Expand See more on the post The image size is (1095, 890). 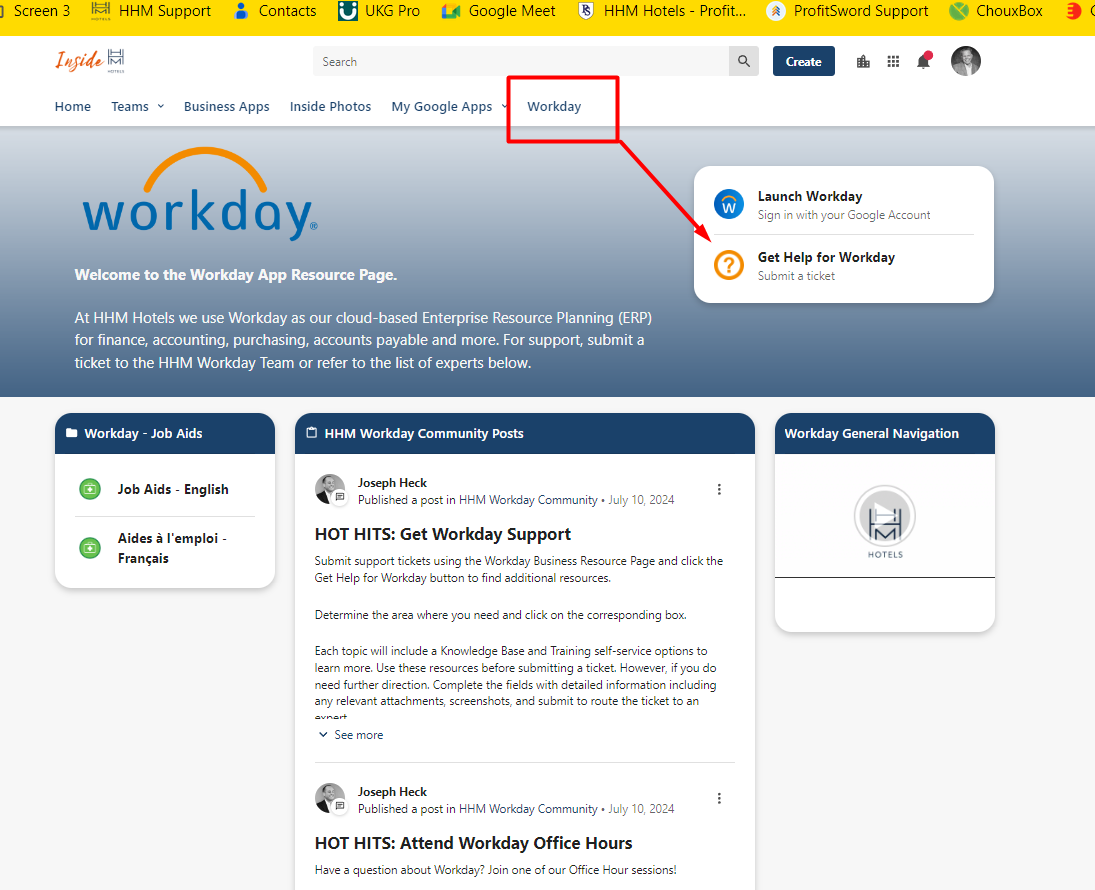(351, 735)
